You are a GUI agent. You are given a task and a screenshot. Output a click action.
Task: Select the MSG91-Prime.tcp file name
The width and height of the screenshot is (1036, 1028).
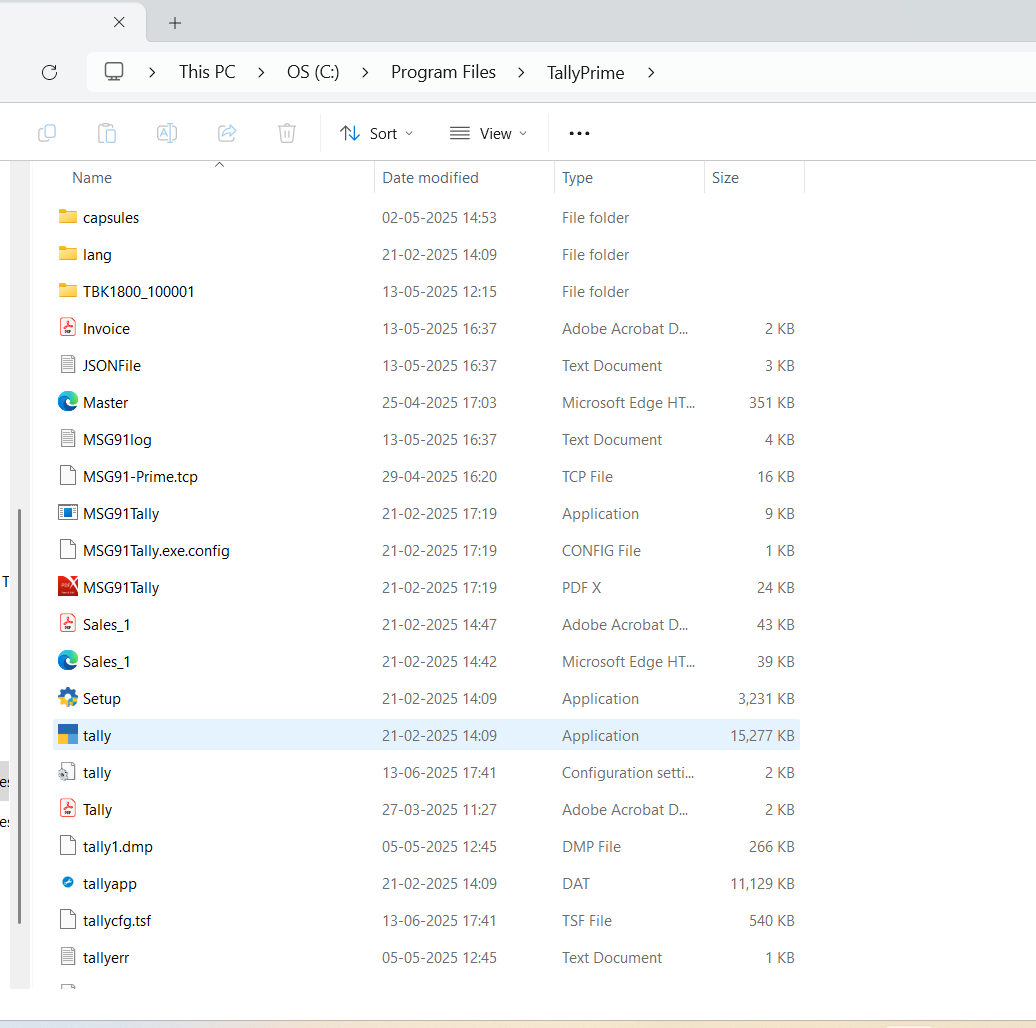pyautogui.click(x=140, y=476)
